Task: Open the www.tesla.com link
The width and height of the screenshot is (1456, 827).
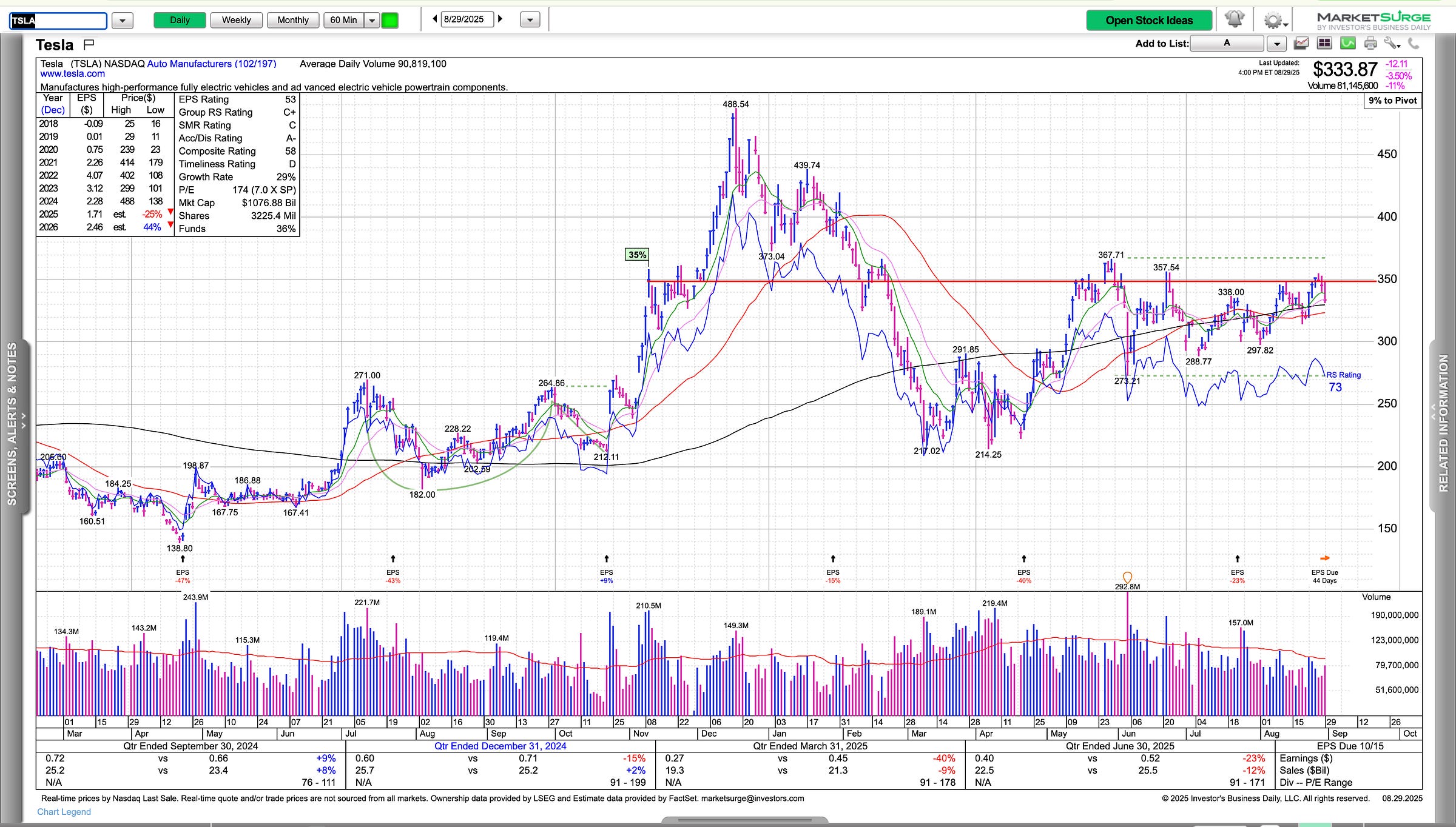Action: [x=72, y=74]
